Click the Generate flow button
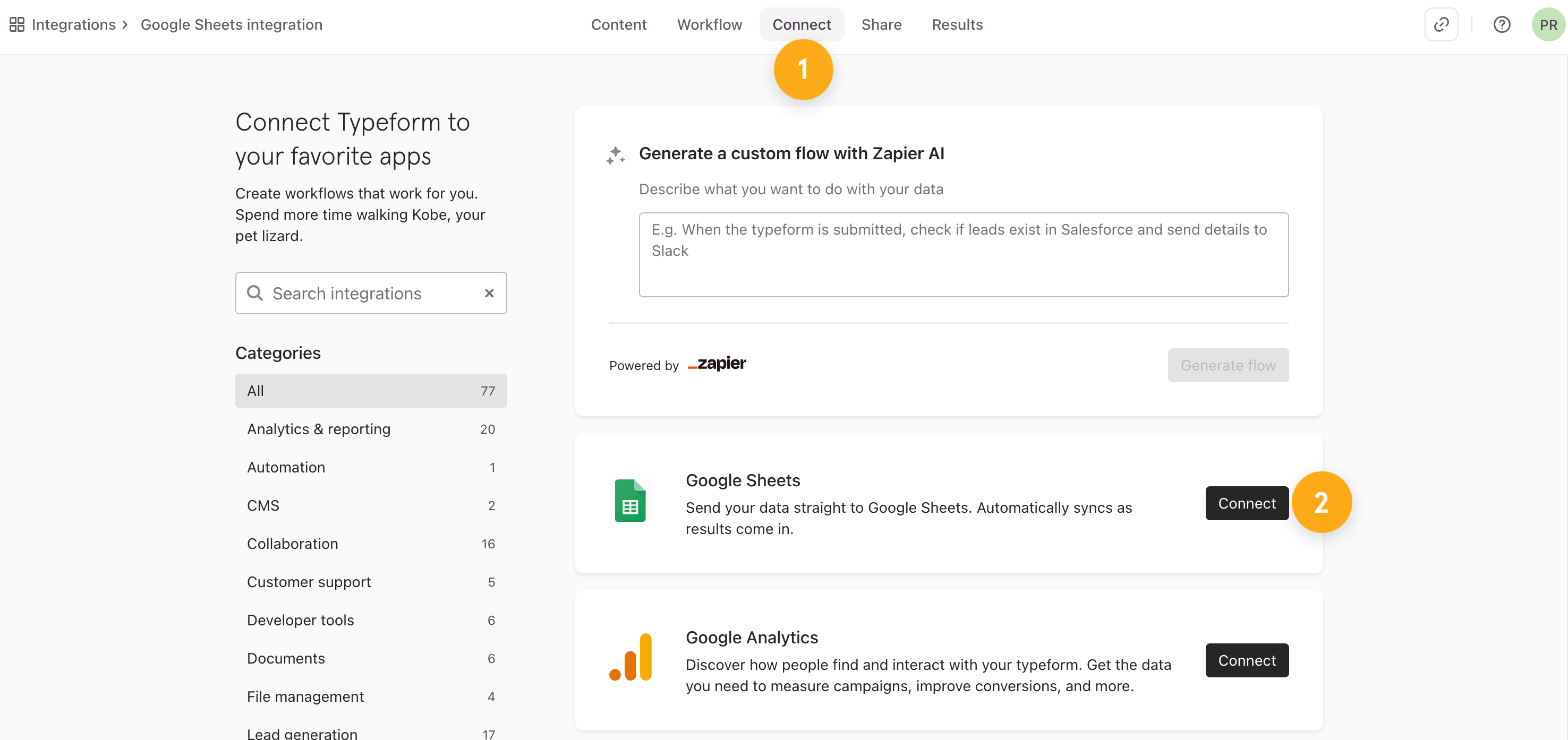1568x740 pixels. pos(1228,365)
